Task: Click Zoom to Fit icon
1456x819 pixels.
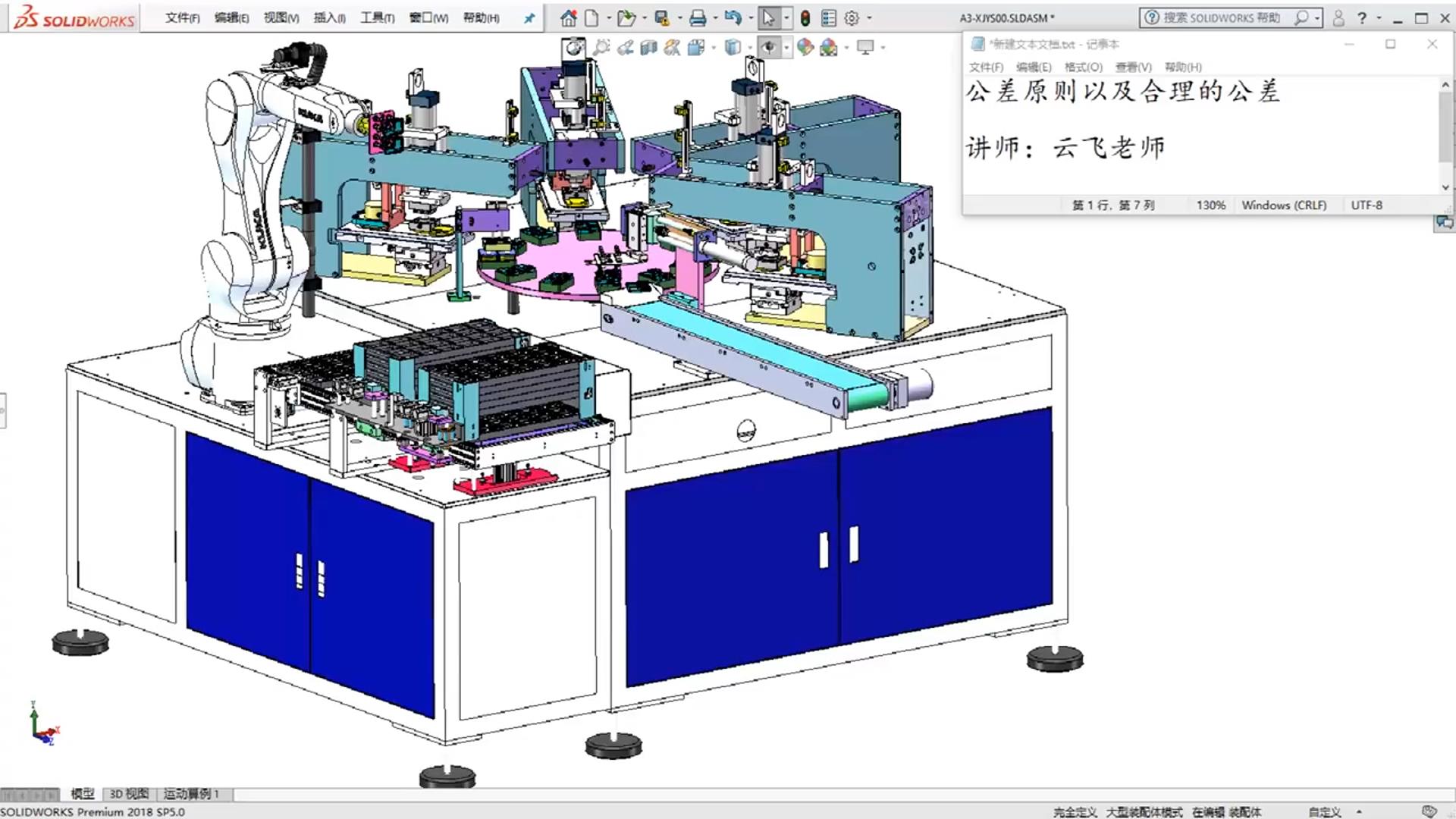Action: [x=575, y=48]
